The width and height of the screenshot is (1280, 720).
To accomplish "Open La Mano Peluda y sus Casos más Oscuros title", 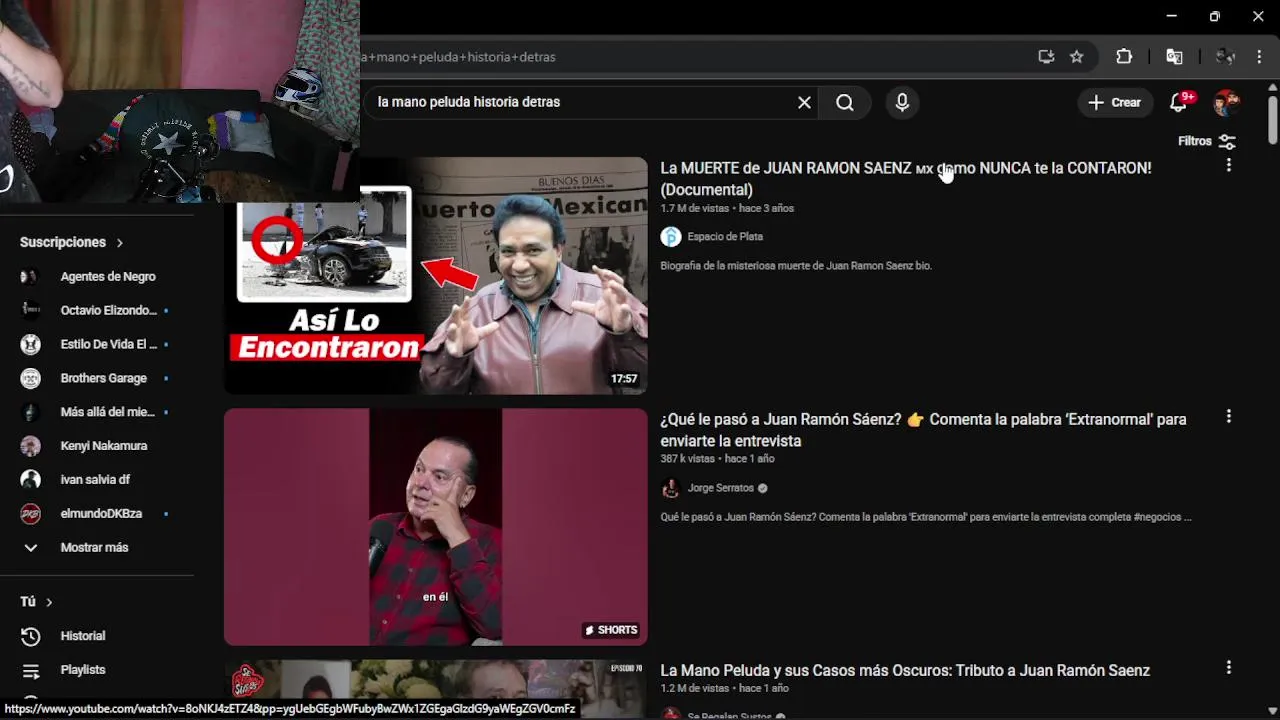I will (905, 670).
